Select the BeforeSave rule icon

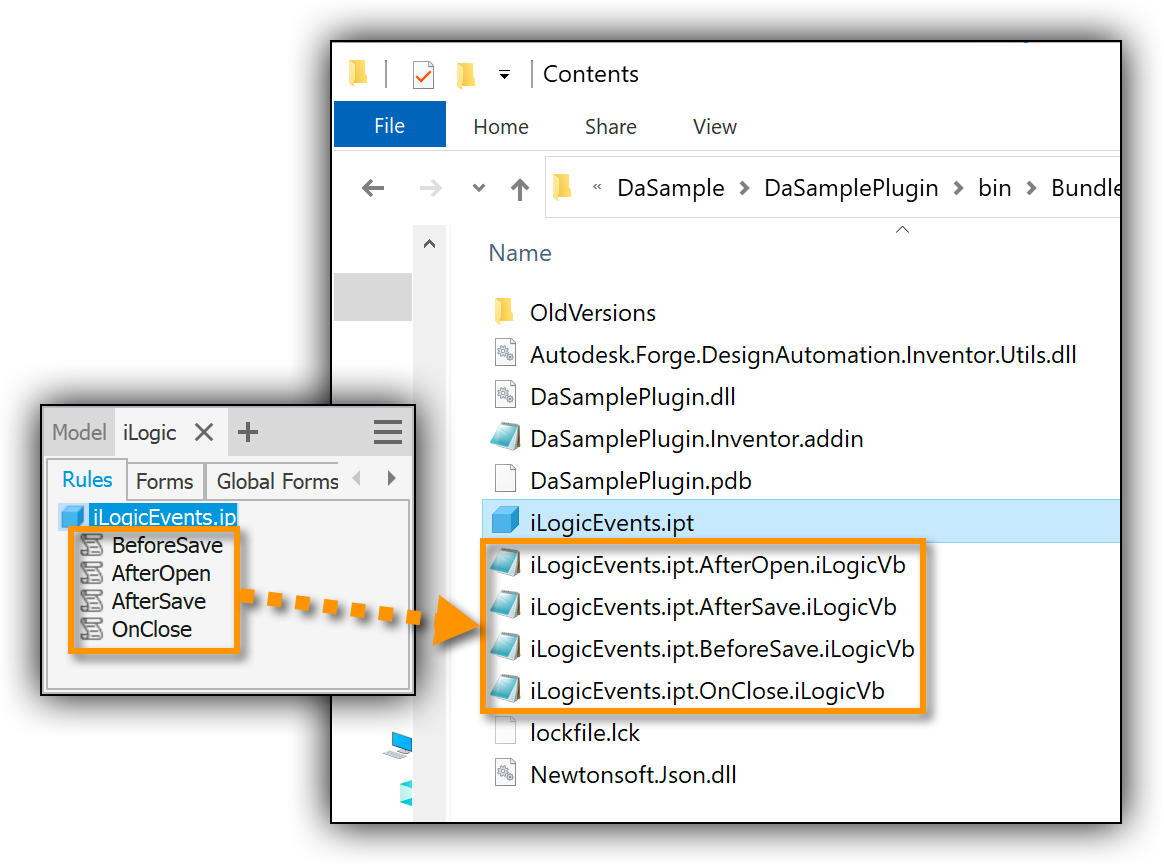pos(91,546)
